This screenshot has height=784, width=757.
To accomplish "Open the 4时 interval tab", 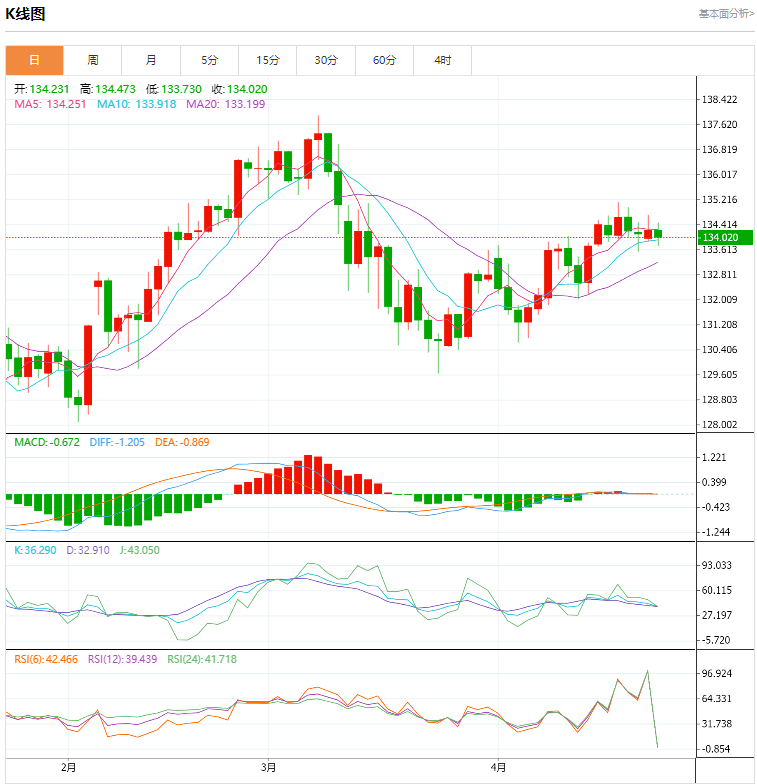I will pos(442,60).
